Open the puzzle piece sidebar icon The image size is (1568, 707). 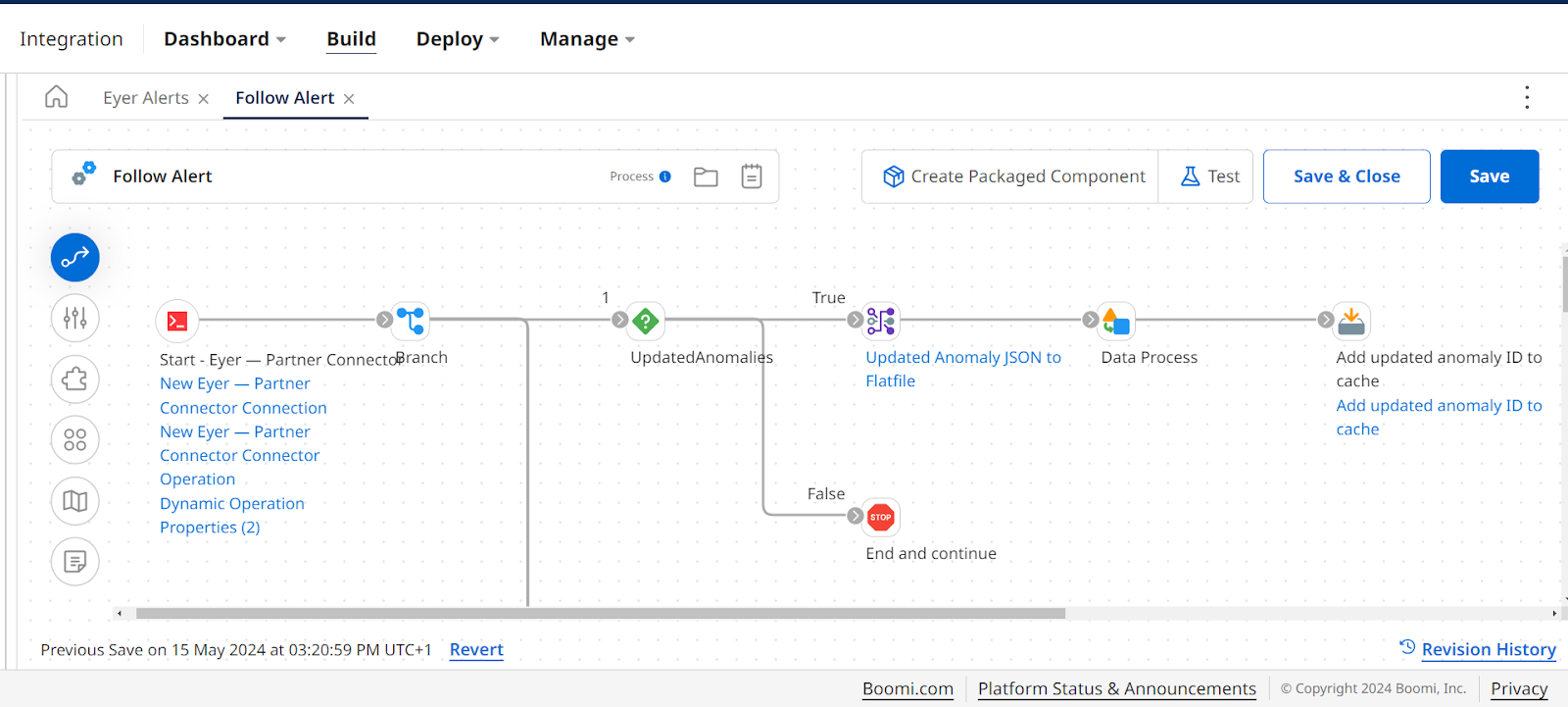[75, 379]
